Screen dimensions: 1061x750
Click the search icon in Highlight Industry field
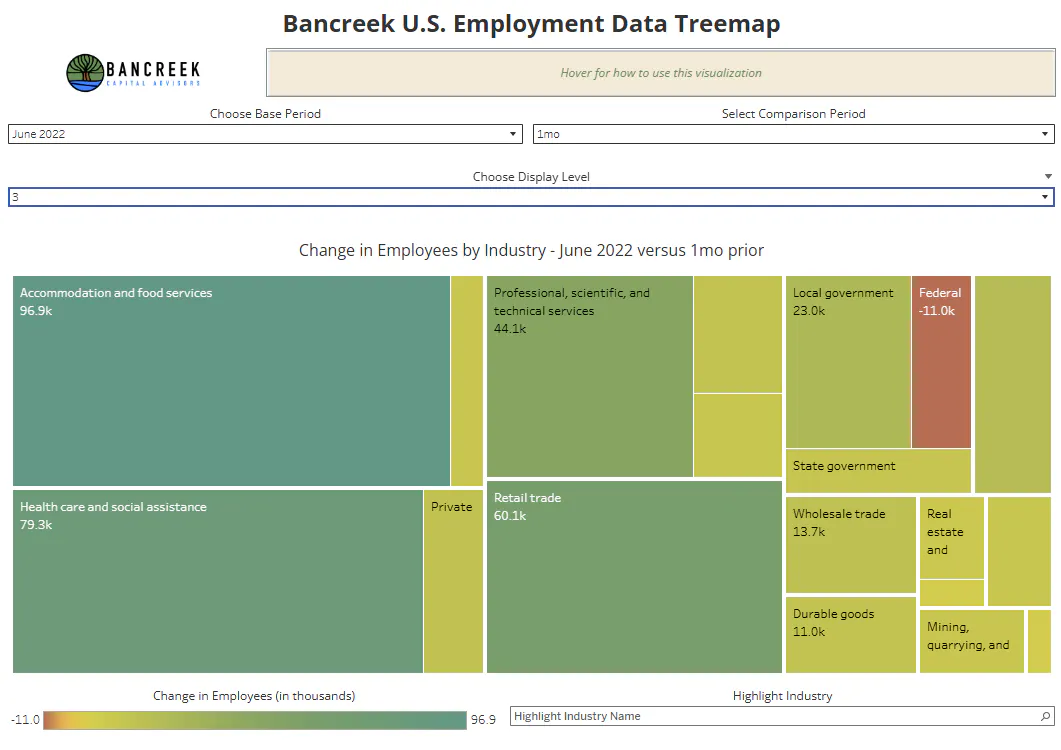click(1045, 716)
